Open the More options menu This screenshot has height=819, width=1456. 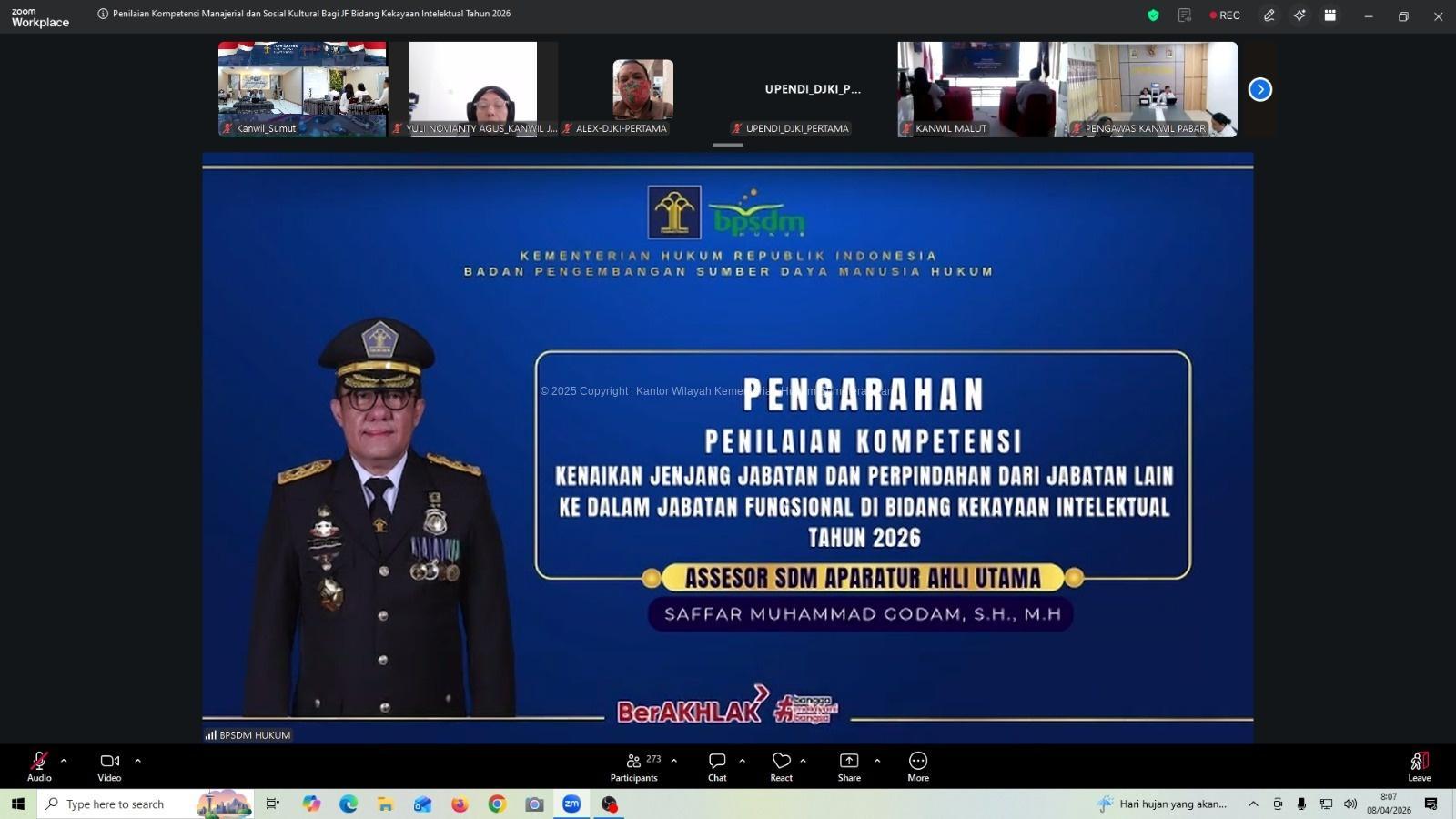[917, 765]
